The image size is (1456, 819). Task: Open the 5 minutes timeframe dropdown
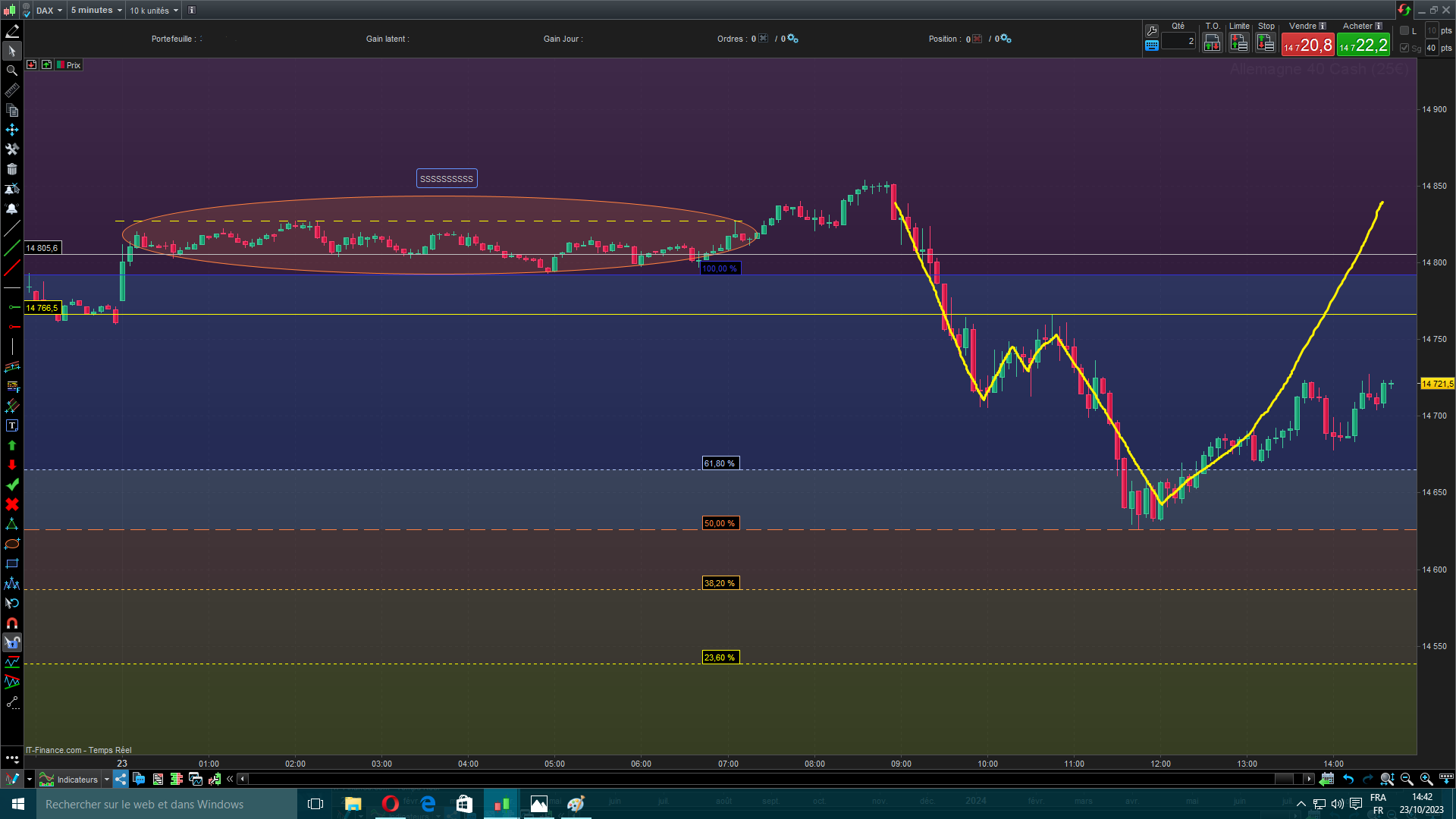96,11
